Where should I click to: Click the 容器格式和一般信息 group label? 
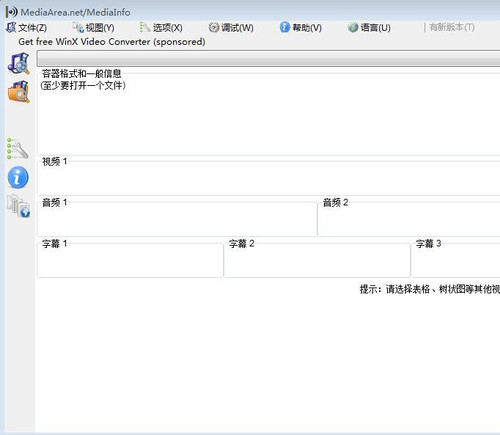tap(81, 74)
